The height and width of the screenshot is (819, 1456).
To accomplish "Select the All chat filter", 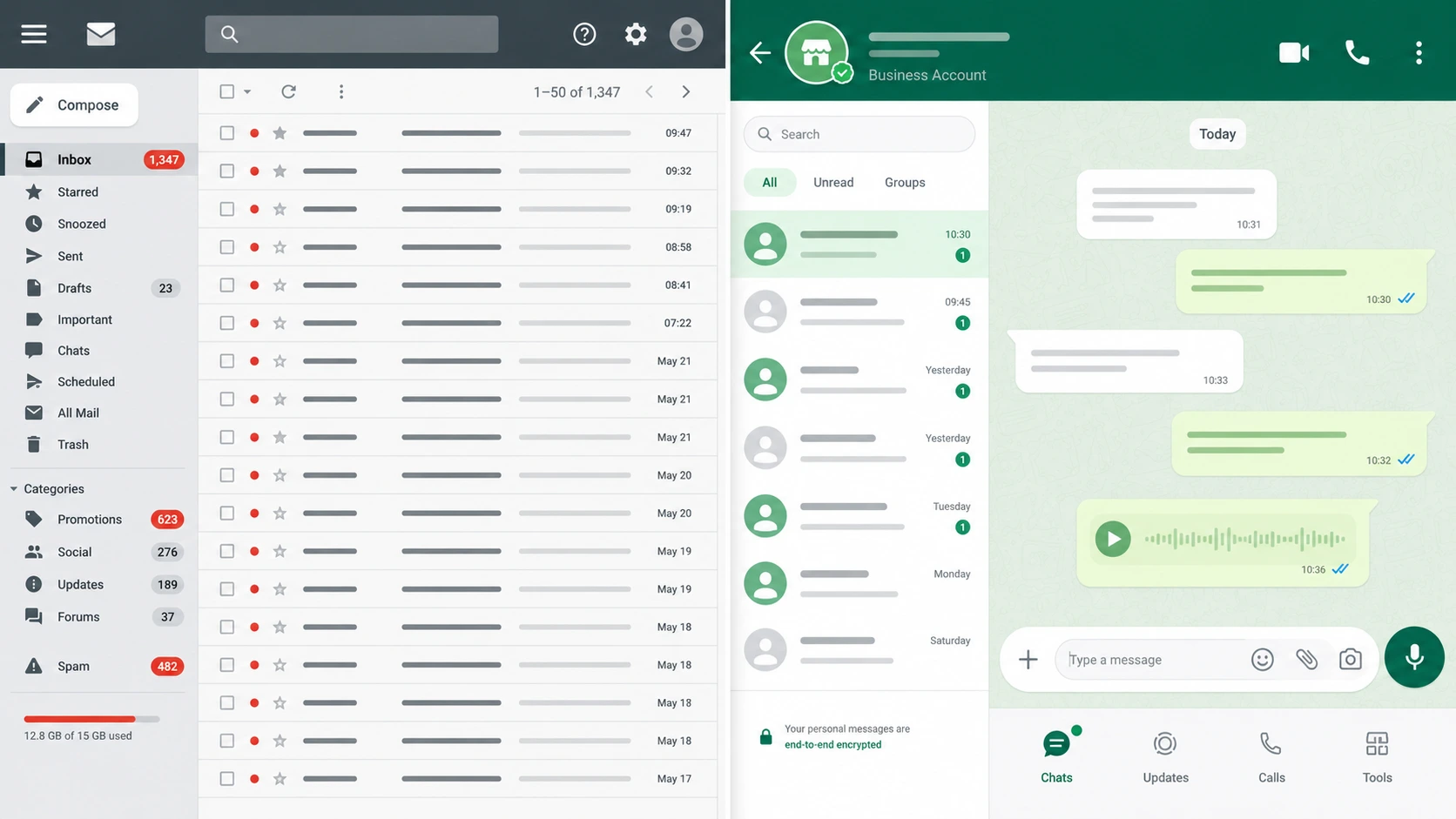I will click(x=770, y=183).
